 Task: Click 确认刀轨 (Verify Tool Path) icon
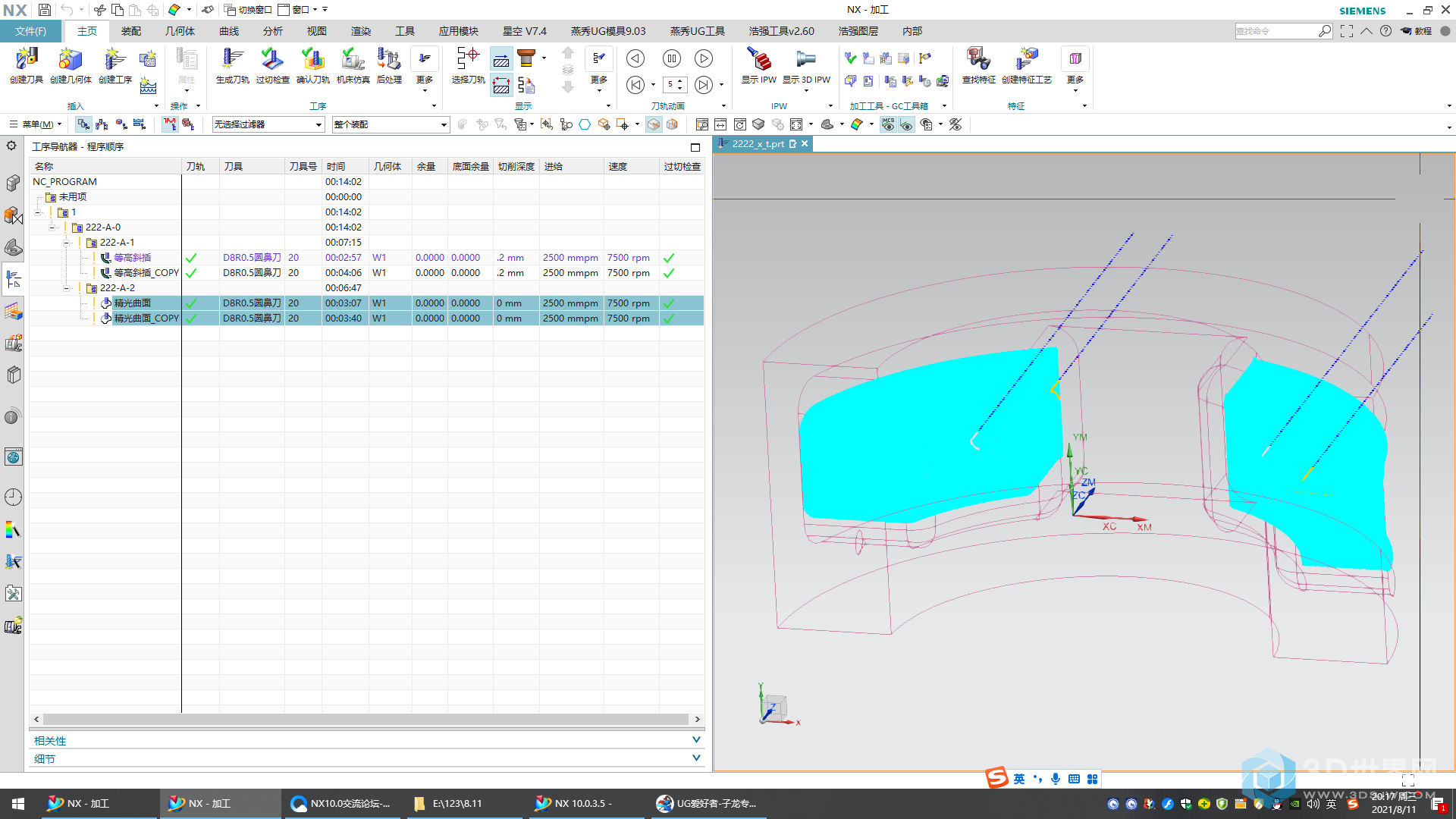tap(312, 65)
